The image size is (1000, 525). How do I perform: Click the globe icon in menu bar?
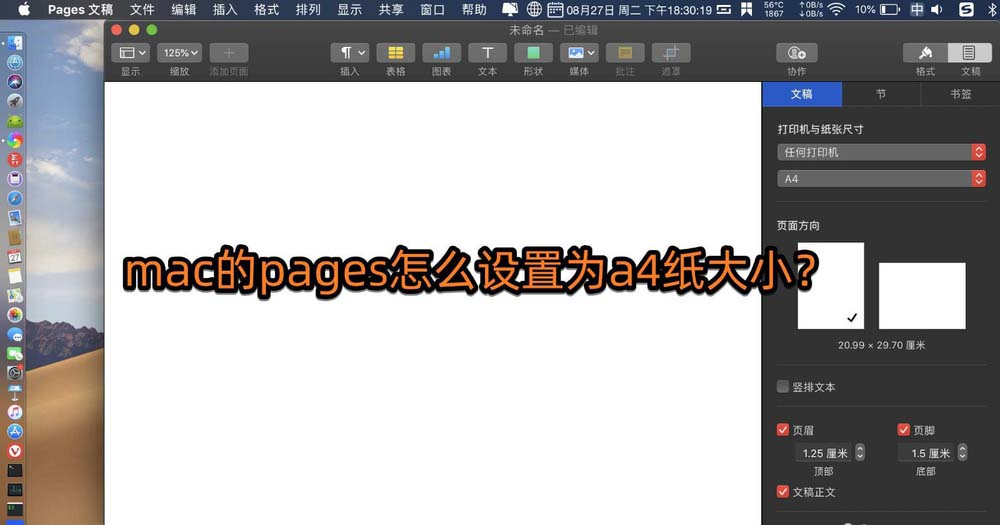[x=534, y=9]
